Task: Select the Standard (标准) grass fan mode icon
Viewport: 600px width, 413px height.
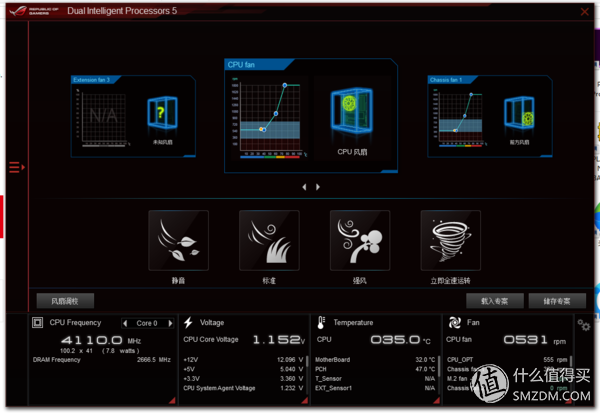Action: [269, 240]
